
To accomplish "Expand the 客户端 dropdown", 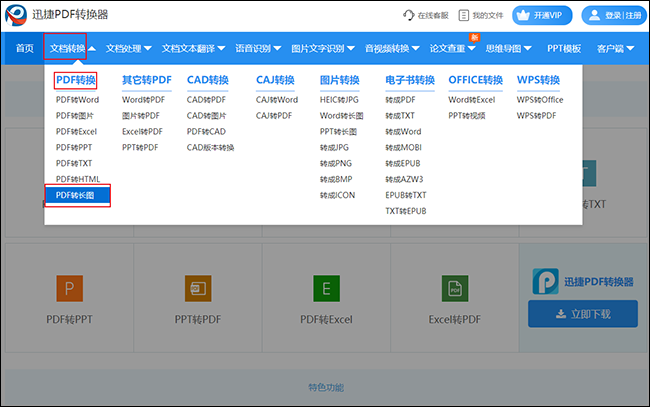I will pos(616,48).
